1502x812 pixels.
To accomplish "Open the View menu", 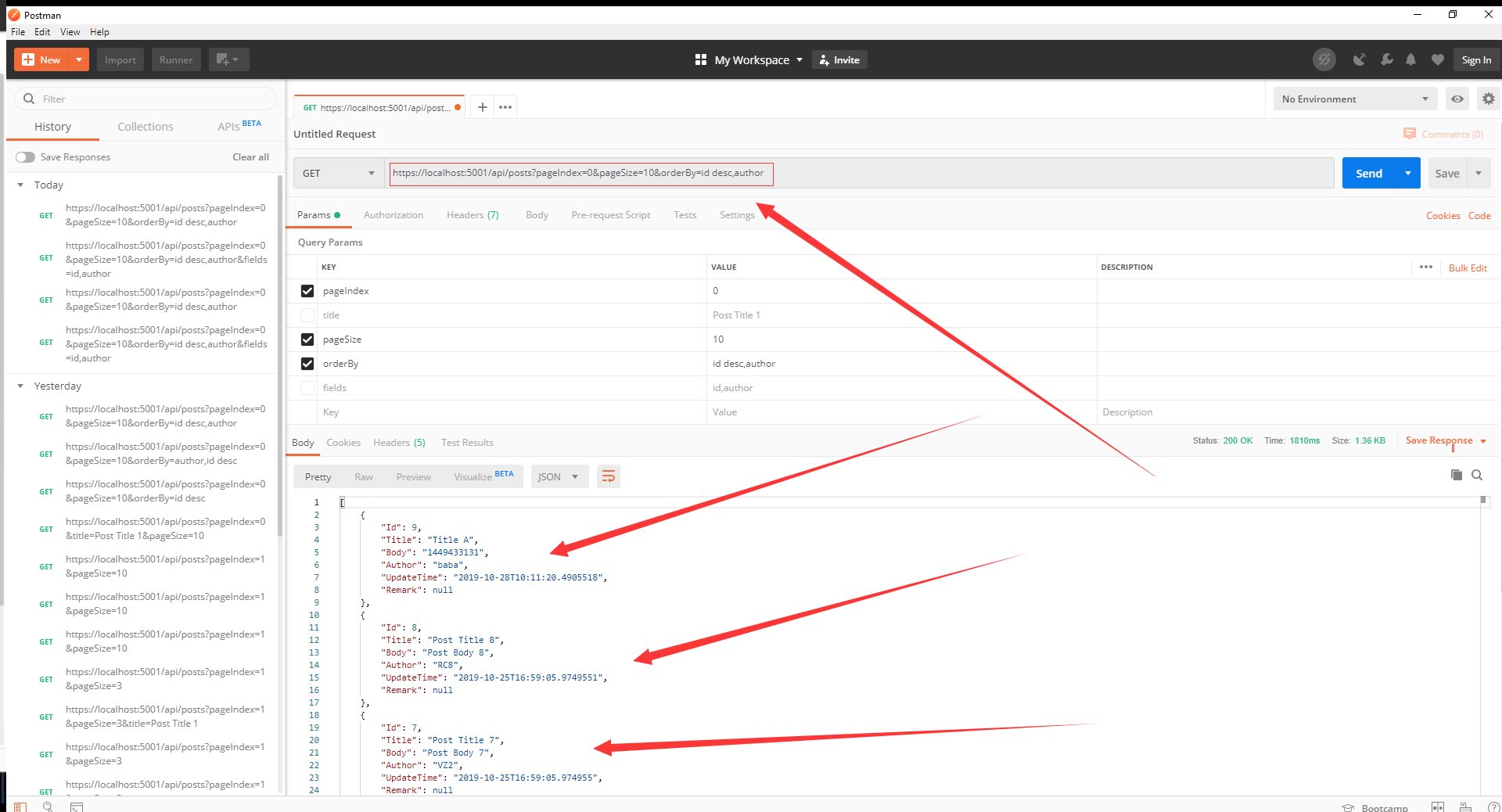I will [x=70, y=32].
